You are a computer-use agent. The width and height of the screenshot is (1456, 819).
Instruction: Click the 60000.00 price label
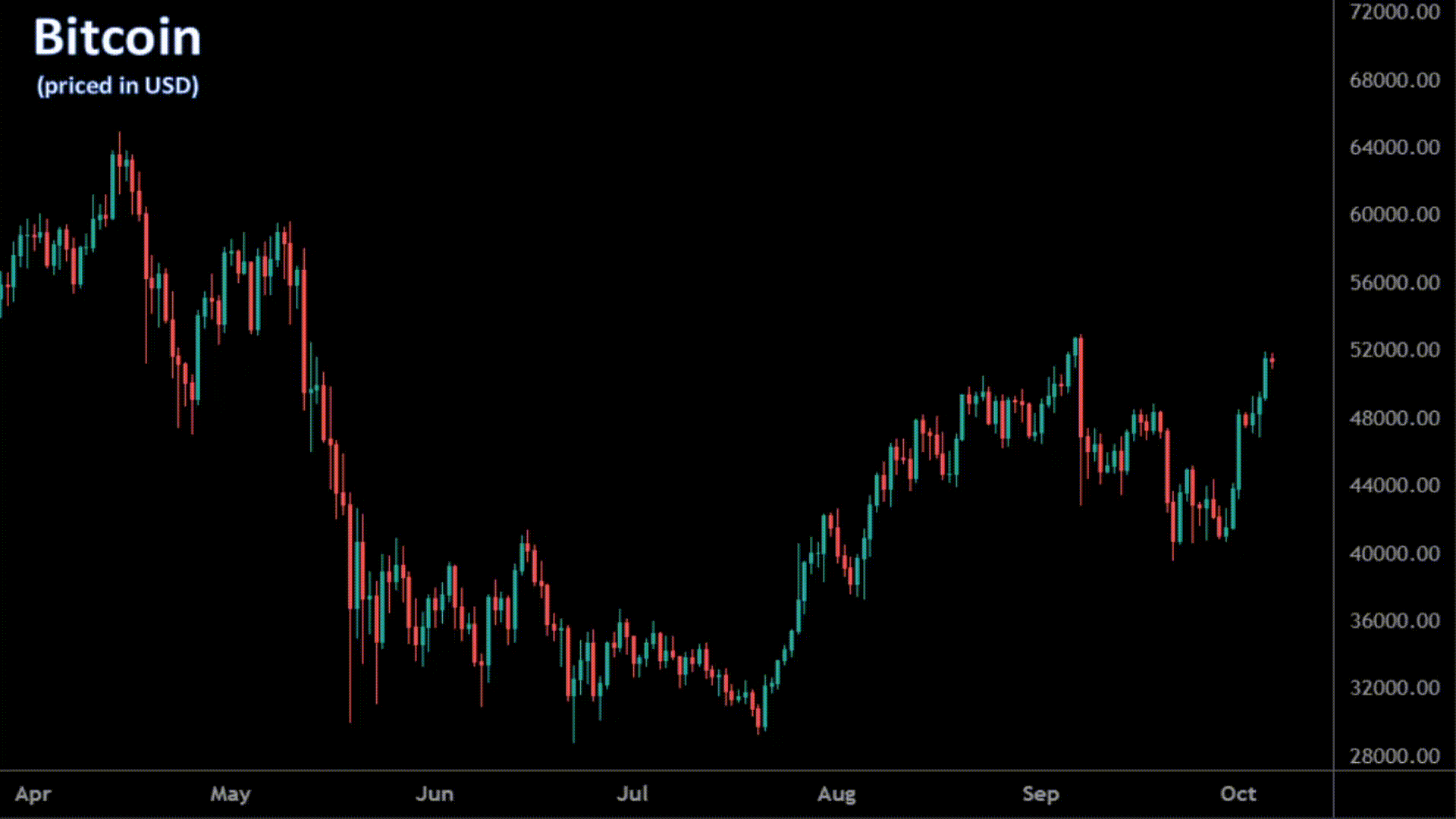click(x=1395, y=215)
